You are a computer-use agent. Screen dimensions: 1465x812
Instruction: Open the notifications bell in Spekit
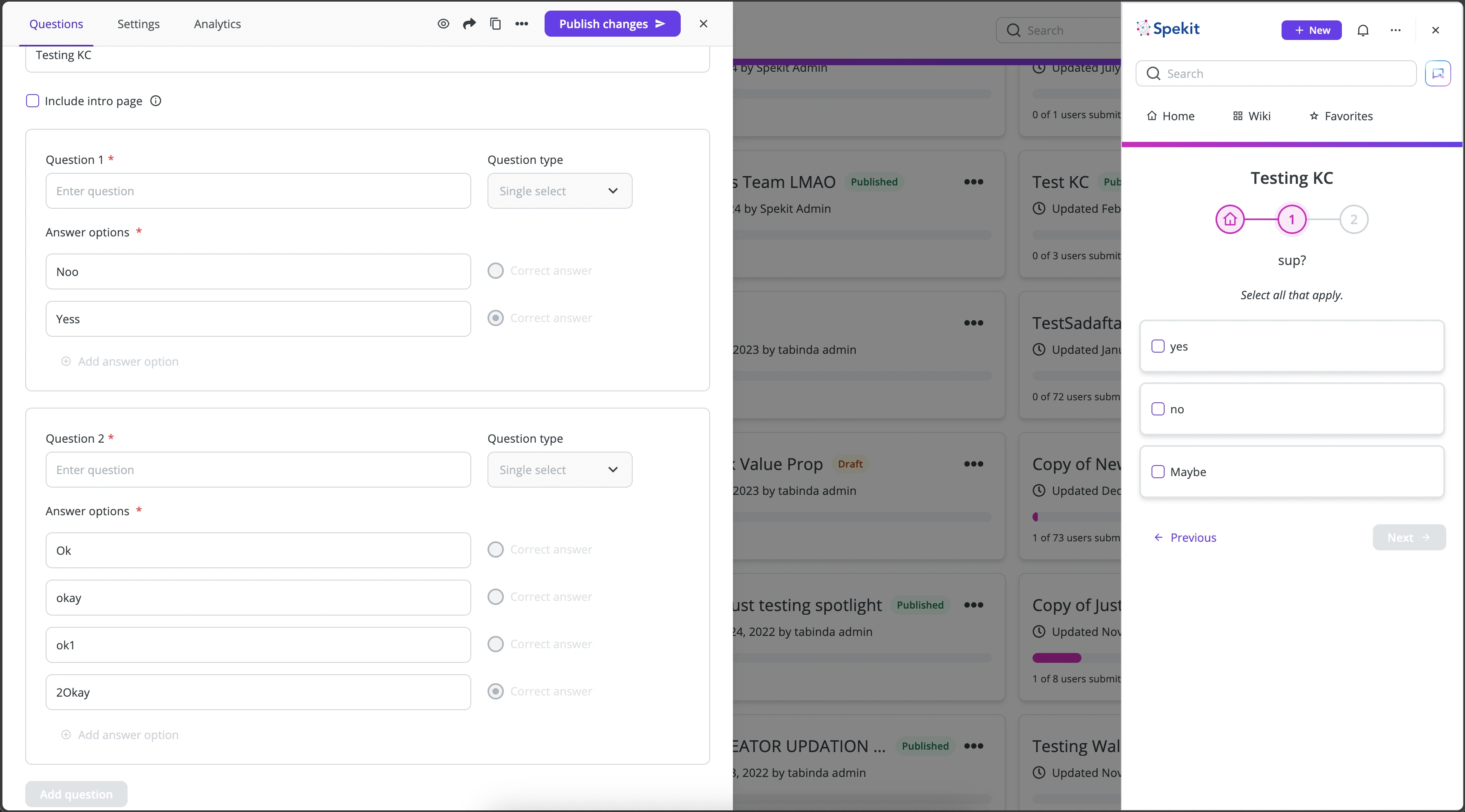(1363, 30)
